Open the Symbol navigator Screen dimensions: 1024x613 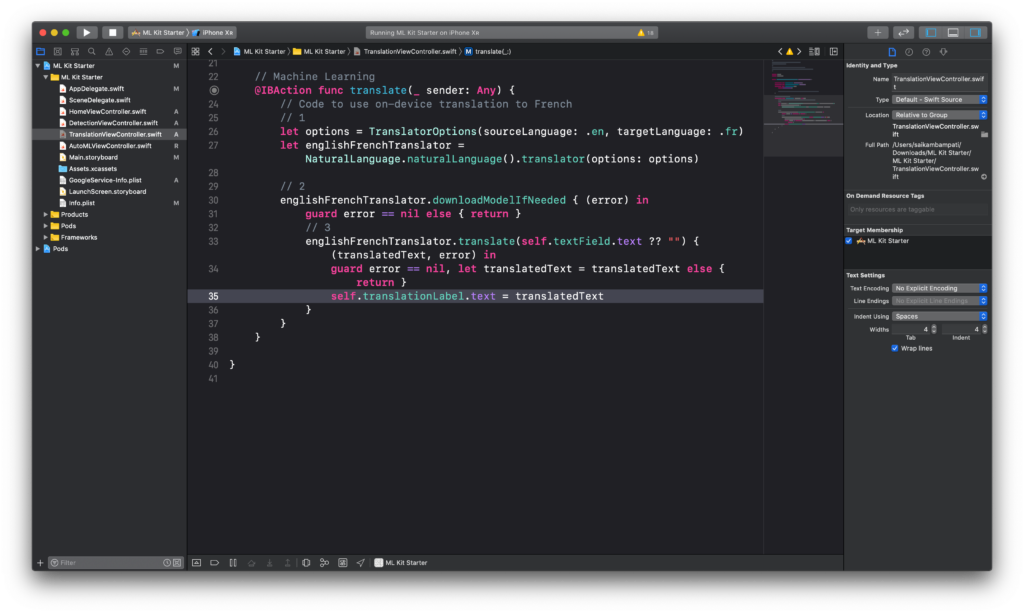tap(74, 52)
